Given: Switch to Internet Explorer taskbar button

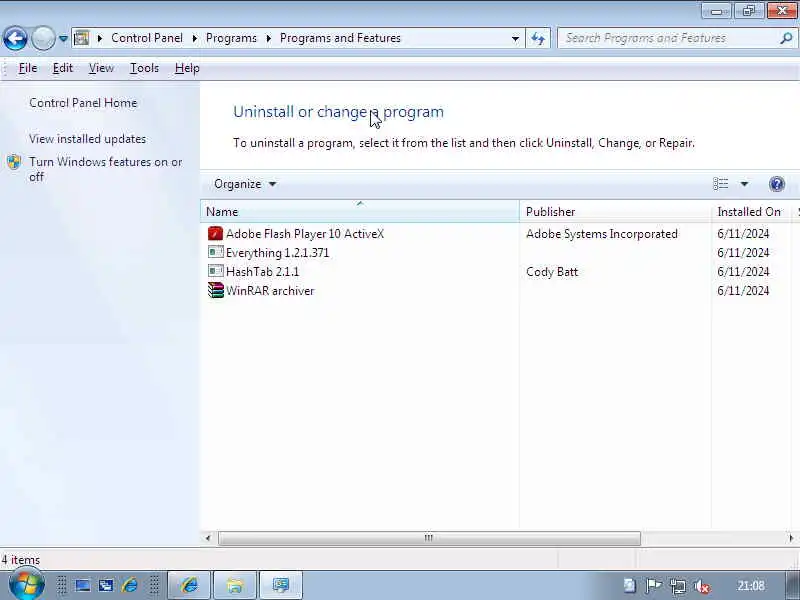Looking at the screenshot, I should click(x=189, y=585).
